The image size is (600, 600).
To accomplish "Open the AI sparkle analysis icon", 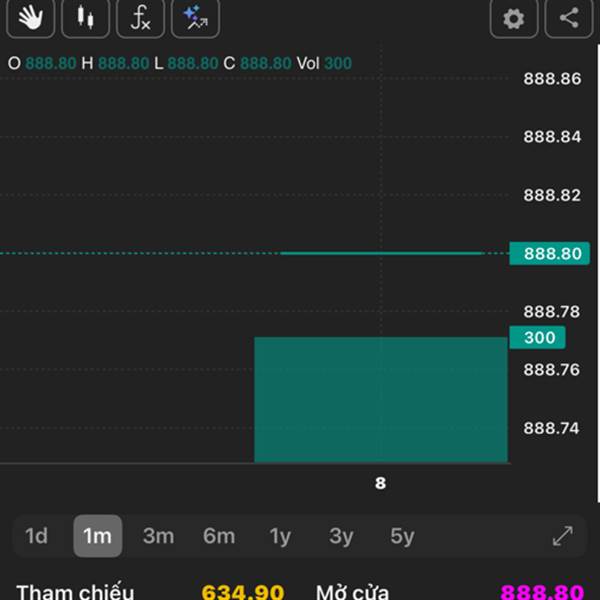I will coord(195,18).
